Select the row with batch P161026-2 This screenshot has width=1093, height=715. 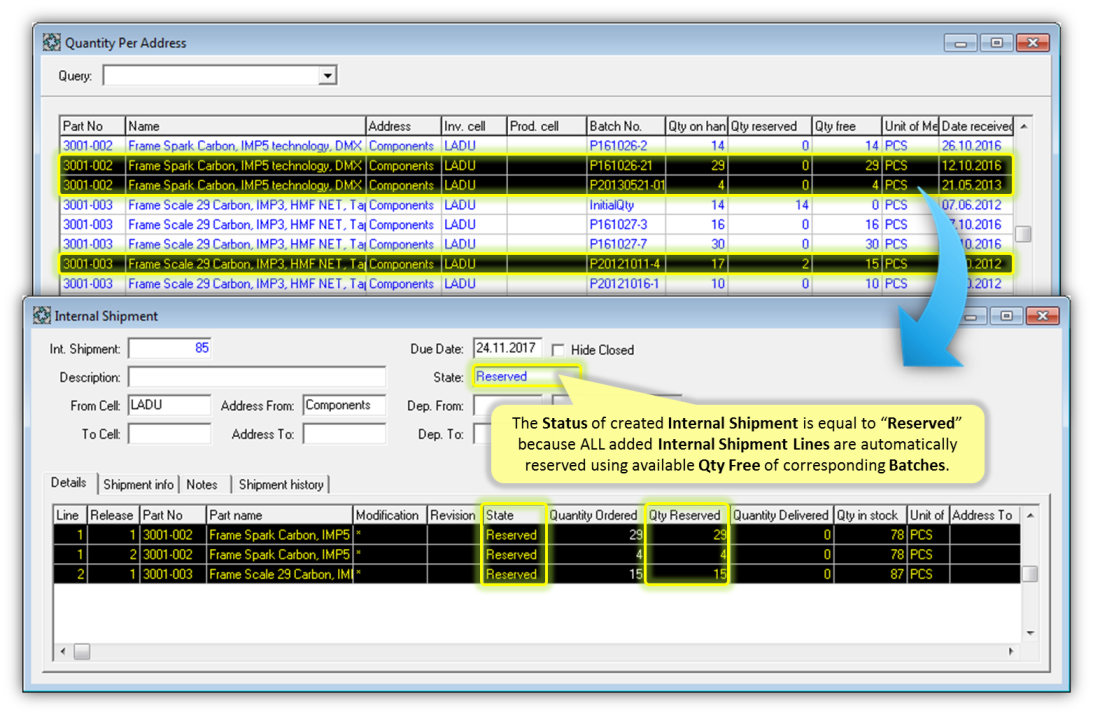(x=535, y=146)
